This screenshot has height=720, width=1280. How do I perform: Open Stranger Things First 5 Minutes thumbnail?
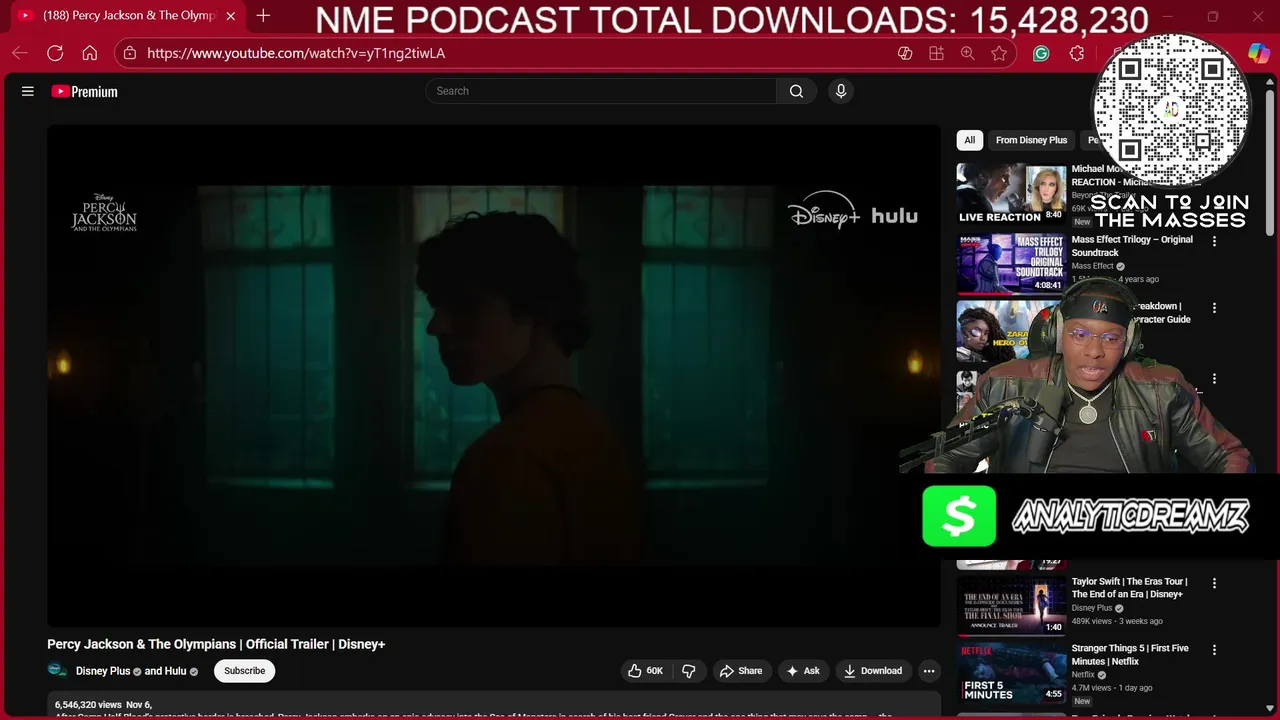[1011, 672]
